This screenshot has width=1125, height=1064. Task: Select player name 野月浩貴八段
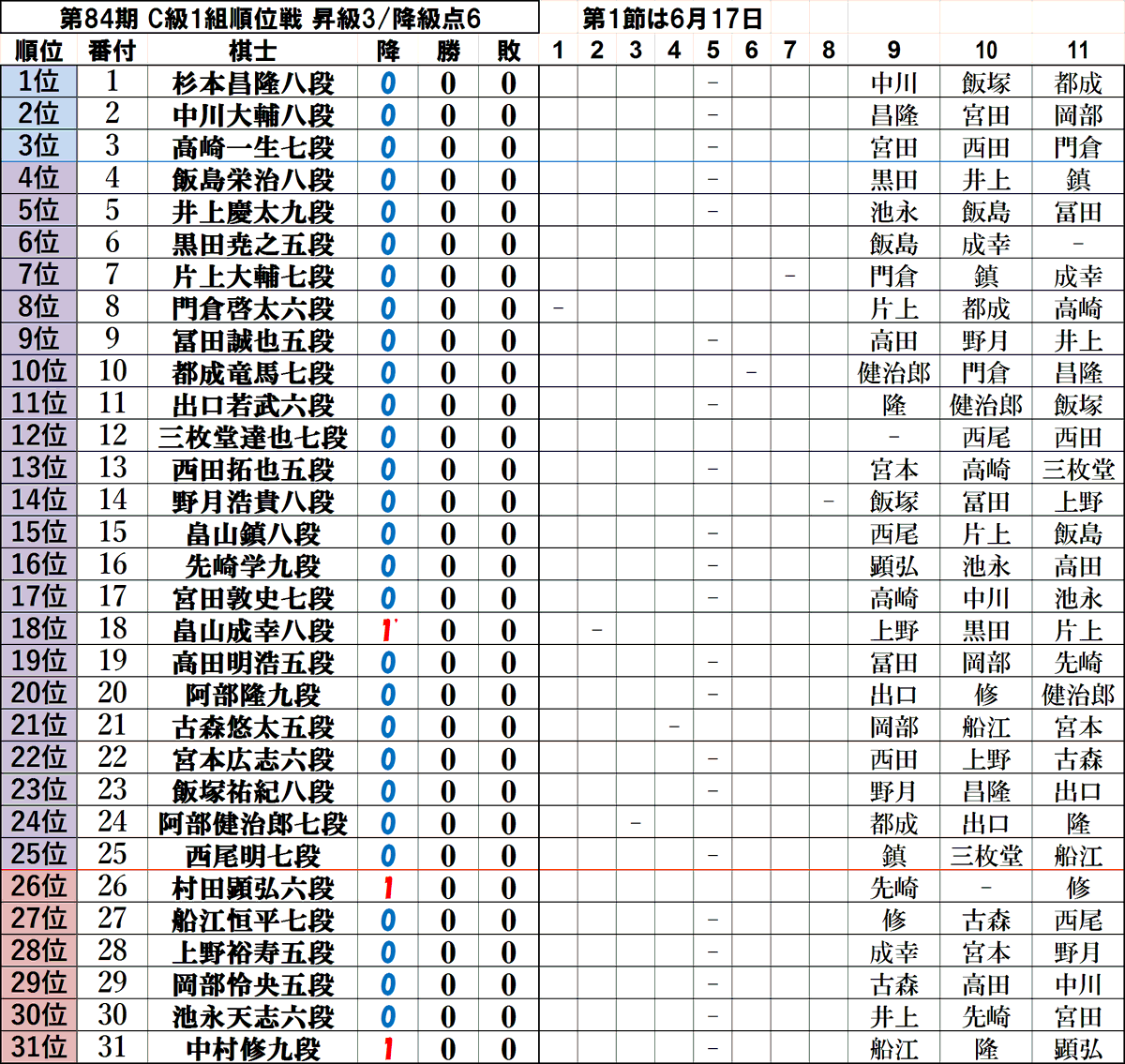click(x=253, y=502)
